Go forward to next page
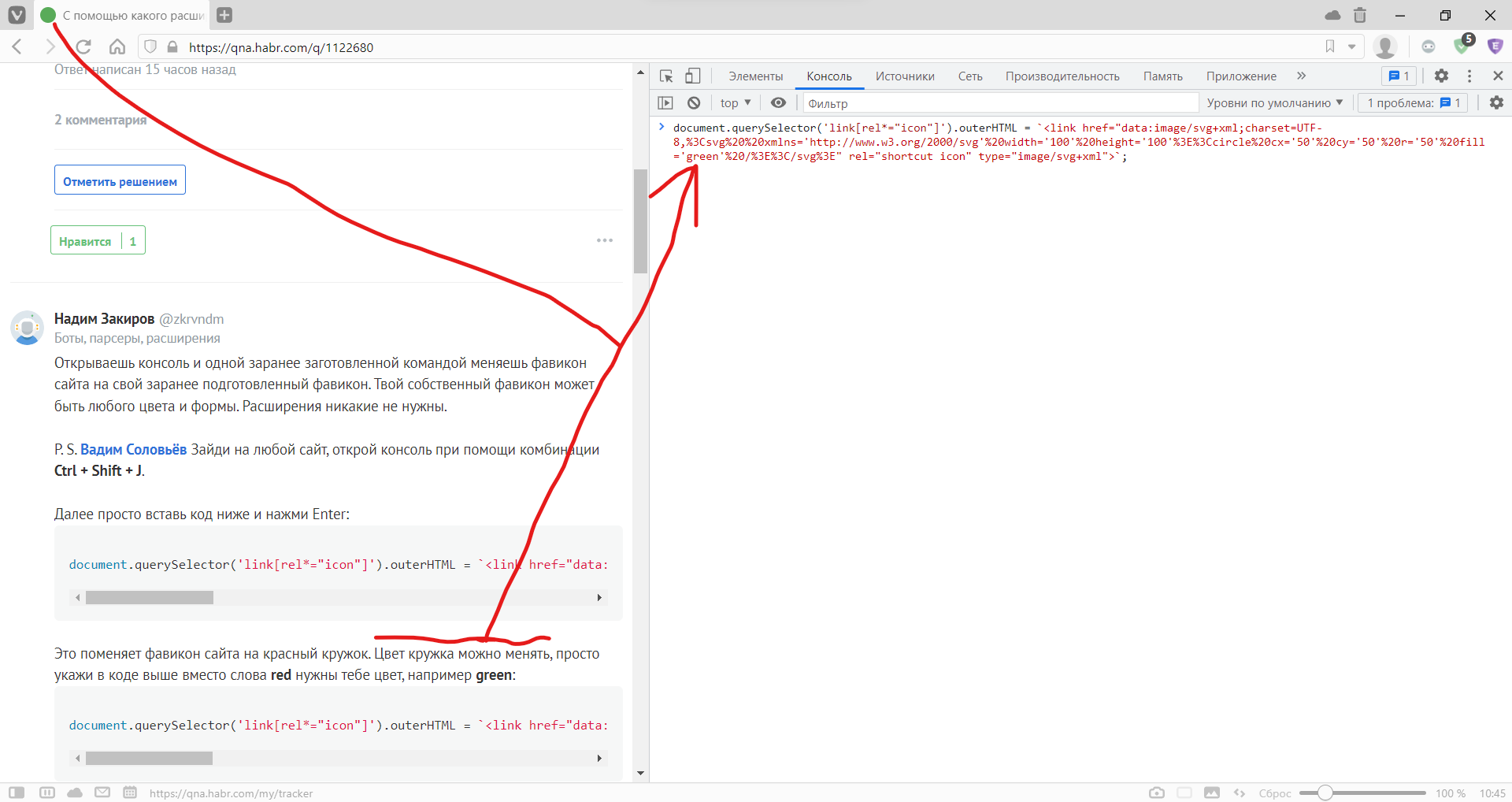This screenshot has height=802, width=1512. tap(50, 46)
